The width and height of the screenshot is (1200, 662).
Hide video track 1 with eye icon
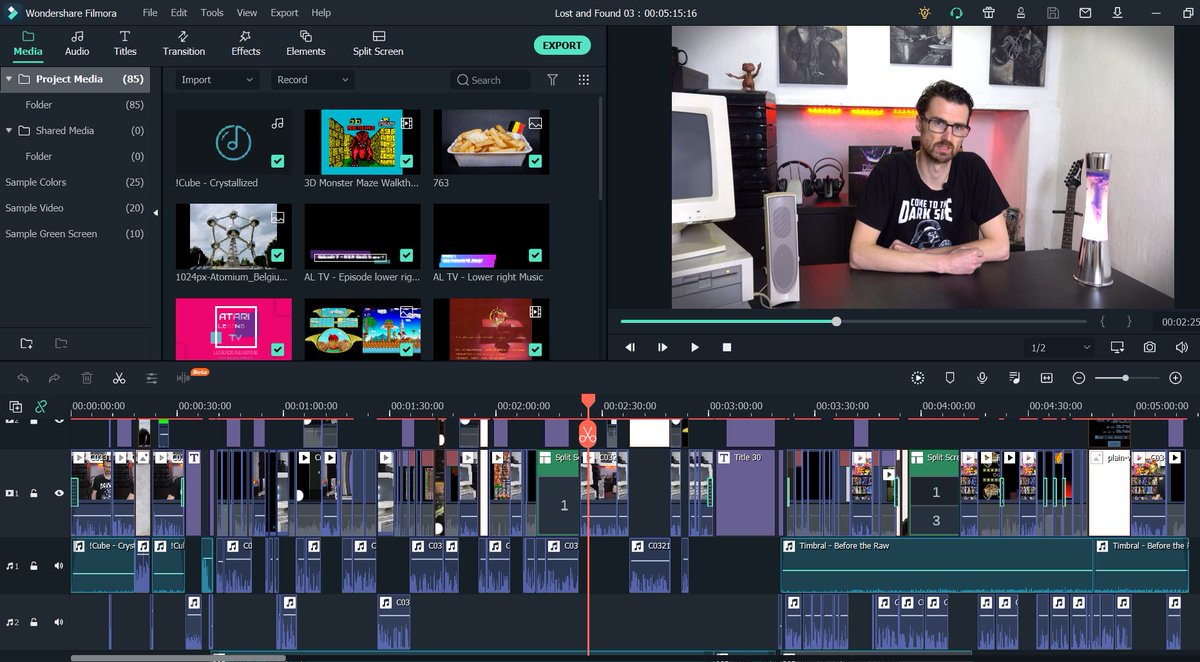pyautogui.click(x=59, y=493)
